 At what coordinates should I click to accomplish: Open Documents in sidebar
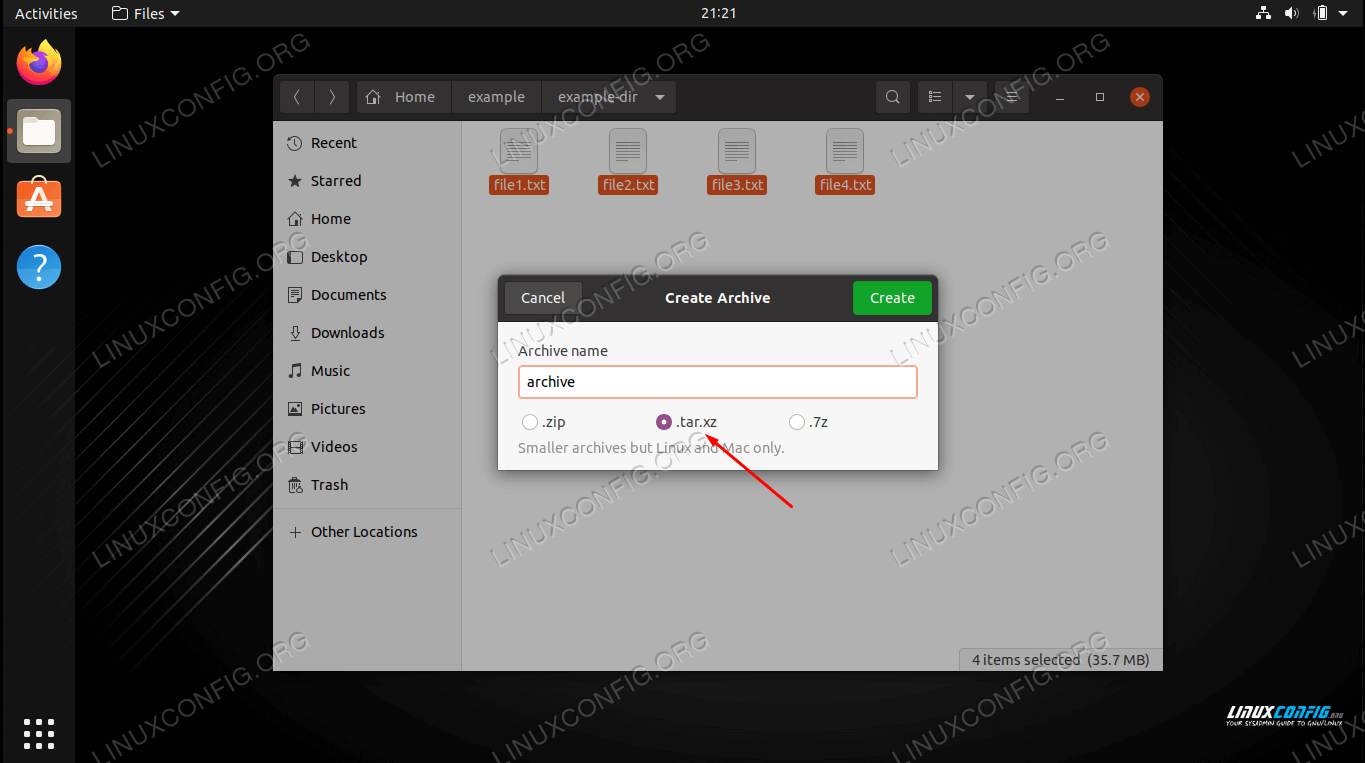(x=367, y=295)
